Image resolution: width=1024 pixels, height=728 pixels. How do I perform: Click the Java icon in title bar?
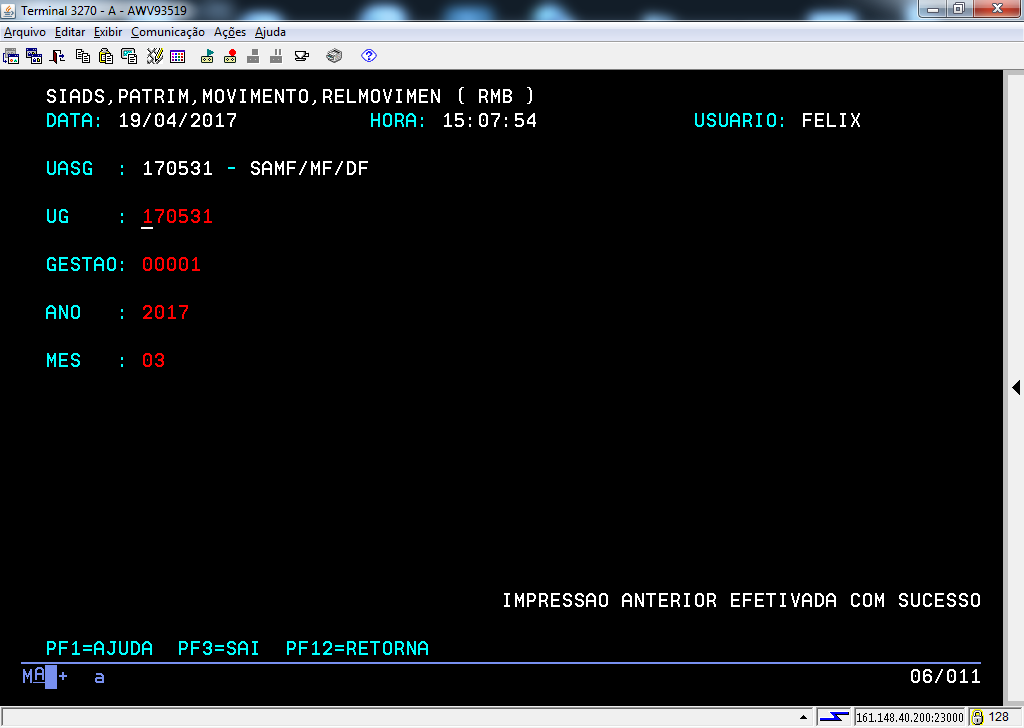(x=8, y=10)
